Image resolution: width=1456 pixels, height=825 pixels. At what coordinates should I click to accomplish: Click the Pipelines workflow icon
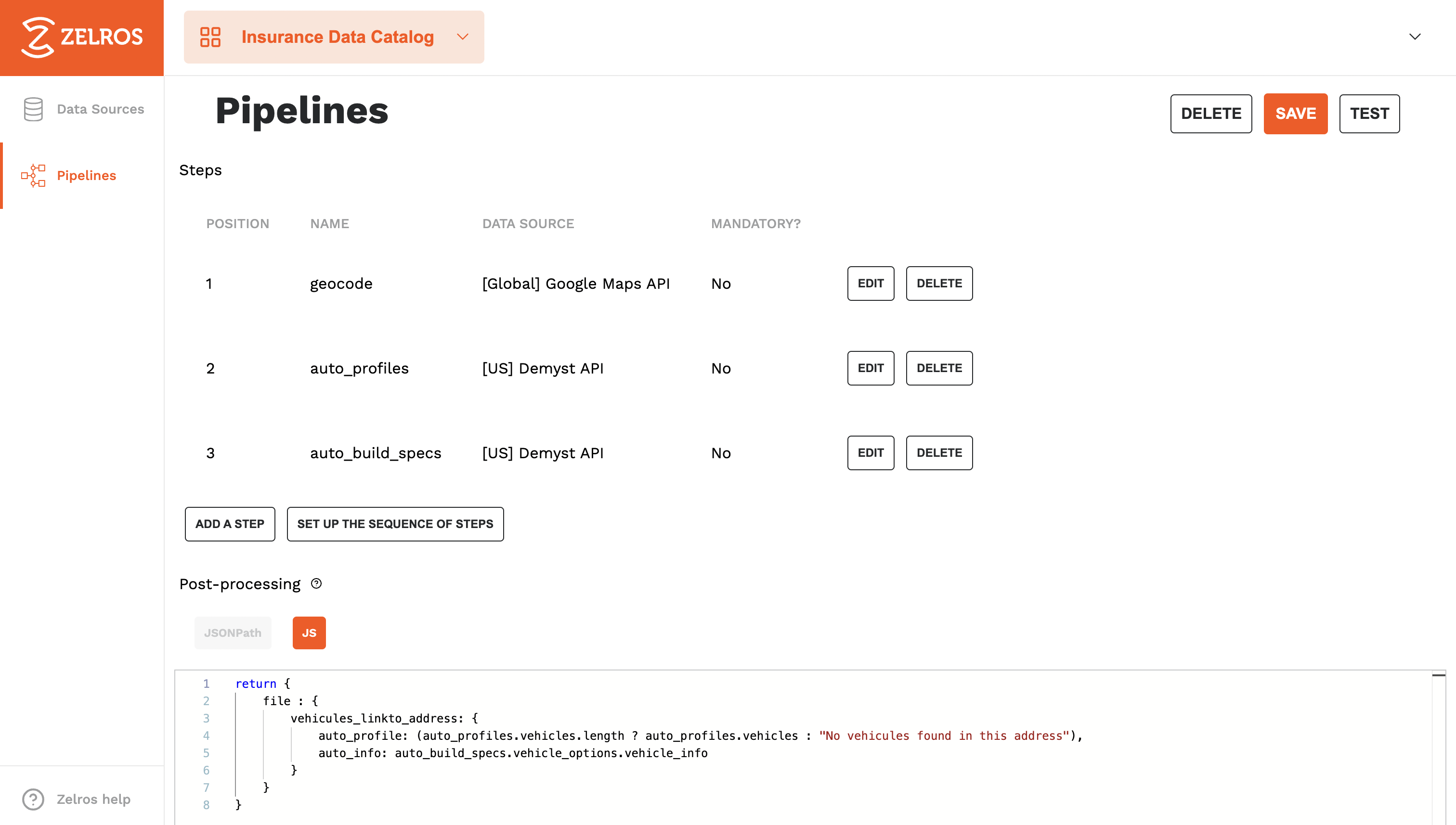pos(33,176)
